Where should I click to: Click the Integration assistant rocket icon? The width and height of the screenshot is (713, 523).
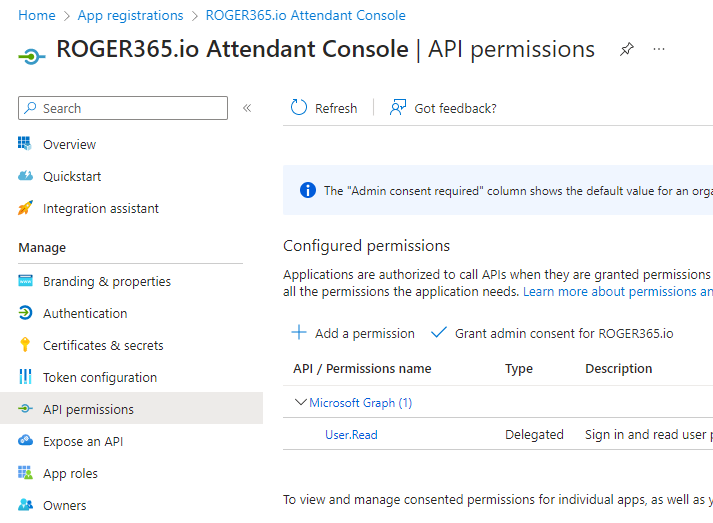pos(26,209)
